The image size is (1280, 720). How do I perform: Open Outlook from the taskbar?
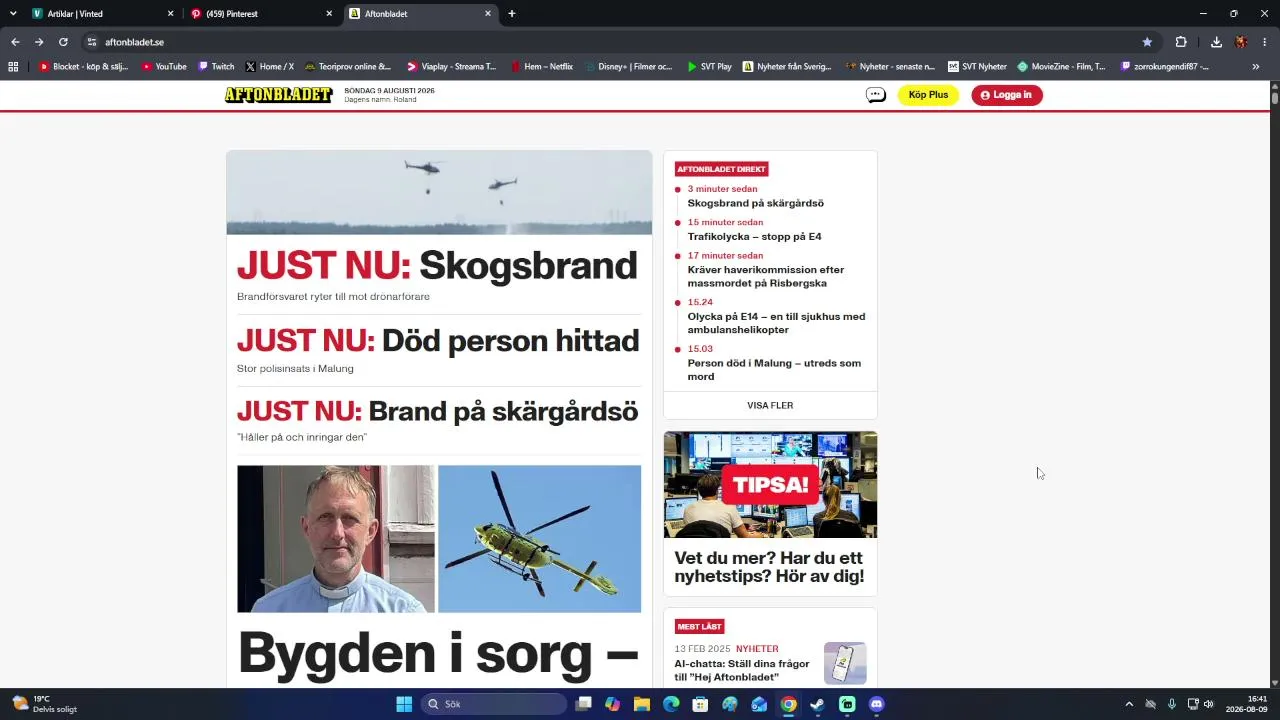coord(759,704)
